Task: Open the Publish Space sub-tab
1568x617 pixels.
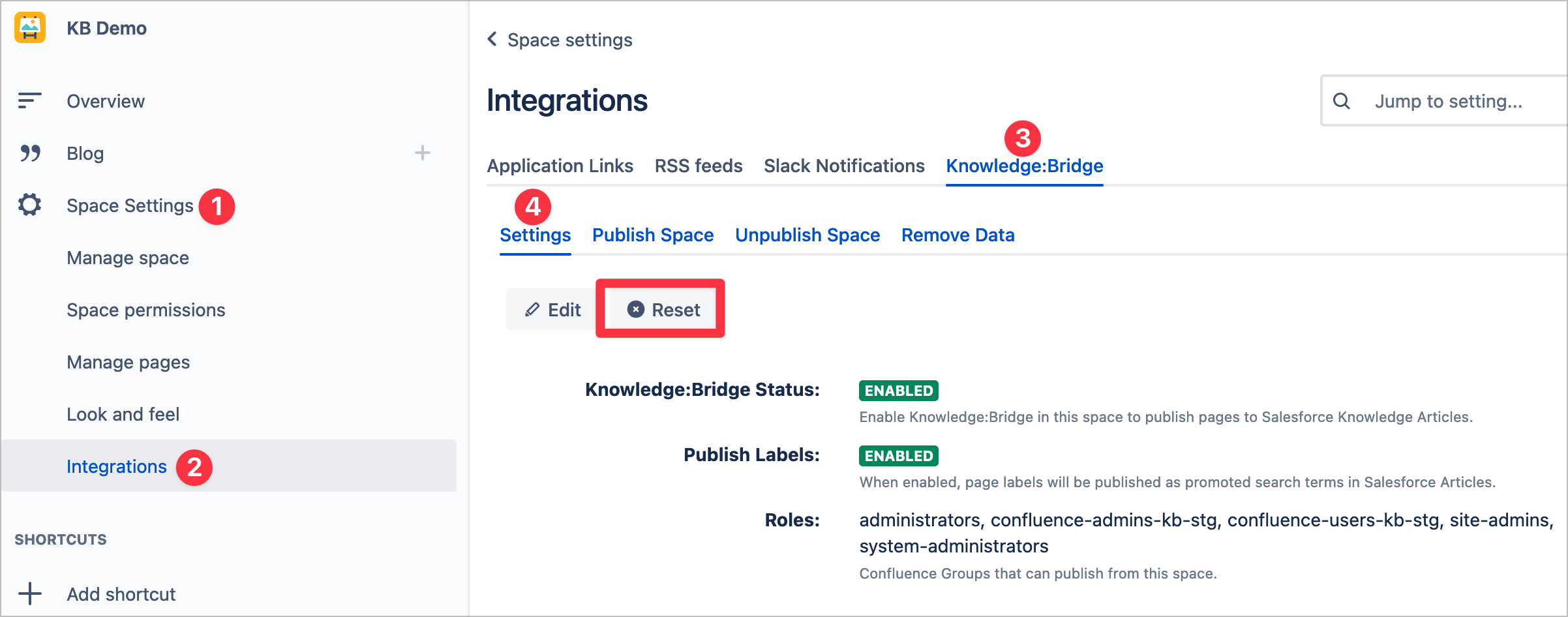Action: tap(652, 235)
